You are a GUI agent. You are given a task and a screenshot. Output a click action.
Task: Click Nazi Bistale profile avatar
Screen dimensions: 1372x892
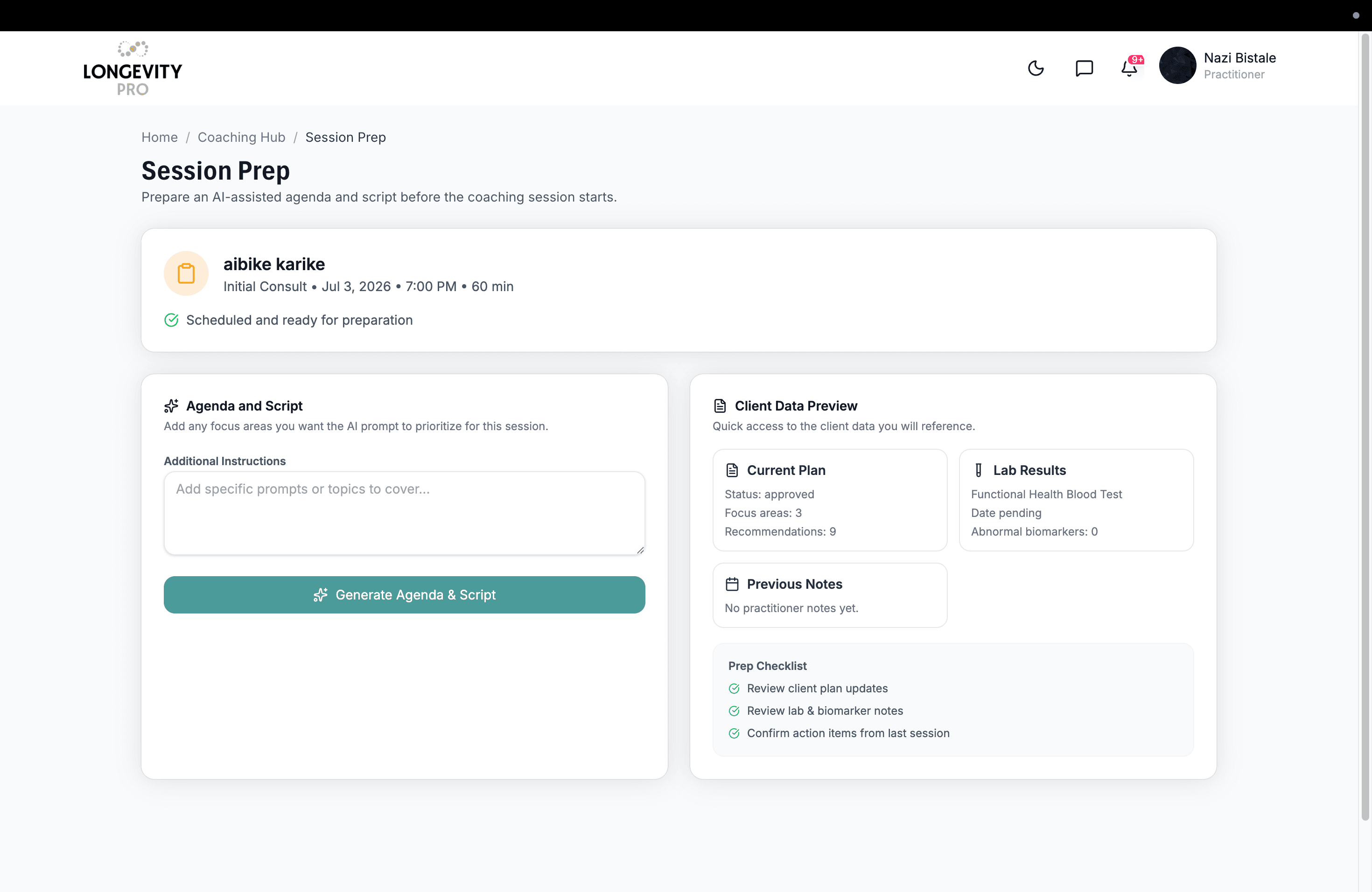pos(1177,66)
